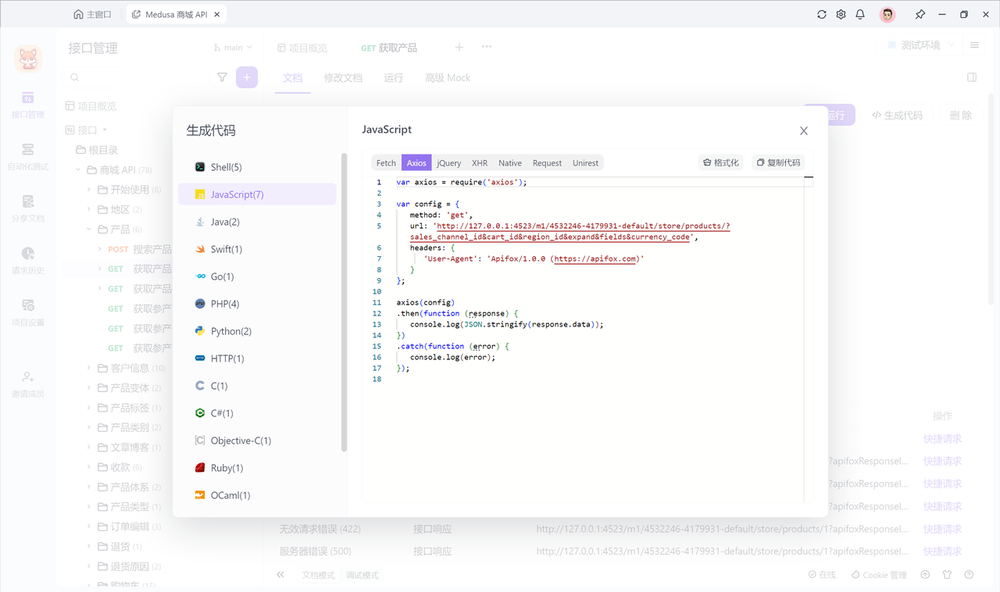This screenshot has width=1000, height=592.
Task: Click the 复制代码 button
Action: click(778, 162)
